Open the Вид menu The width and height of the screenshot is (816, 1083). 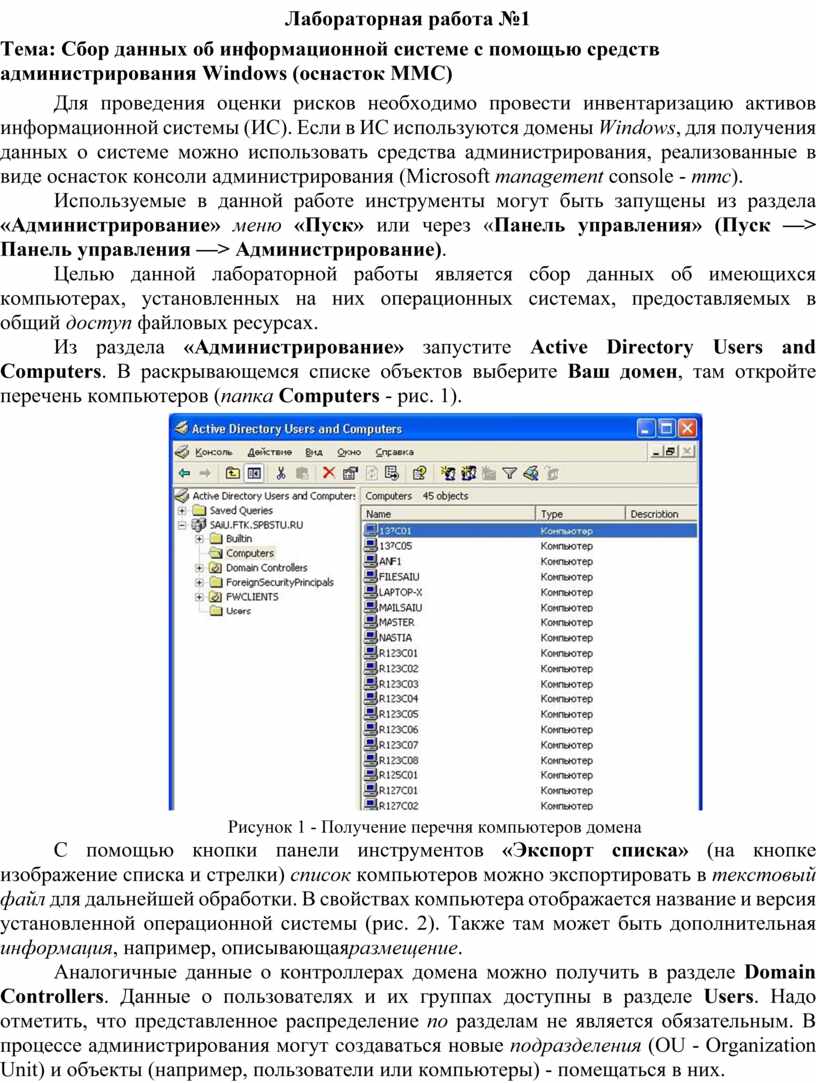coord(314,452)
